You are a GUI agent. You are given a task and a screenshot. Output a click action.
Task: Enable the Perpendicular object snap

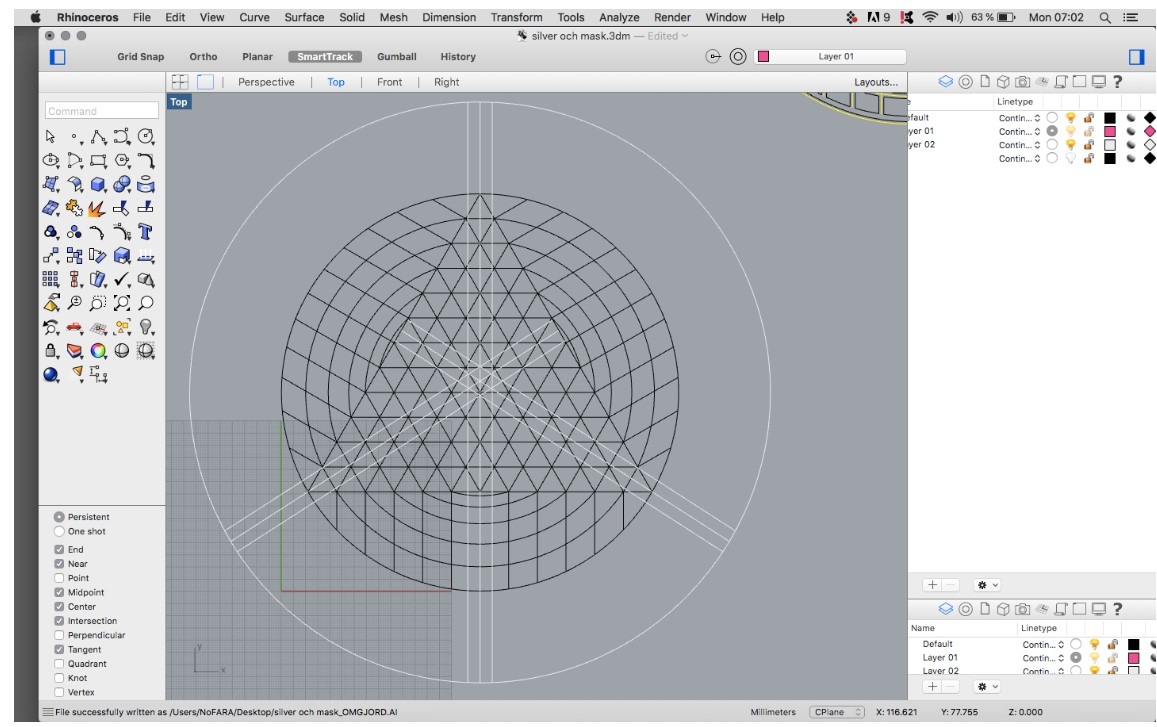(59, 635)
